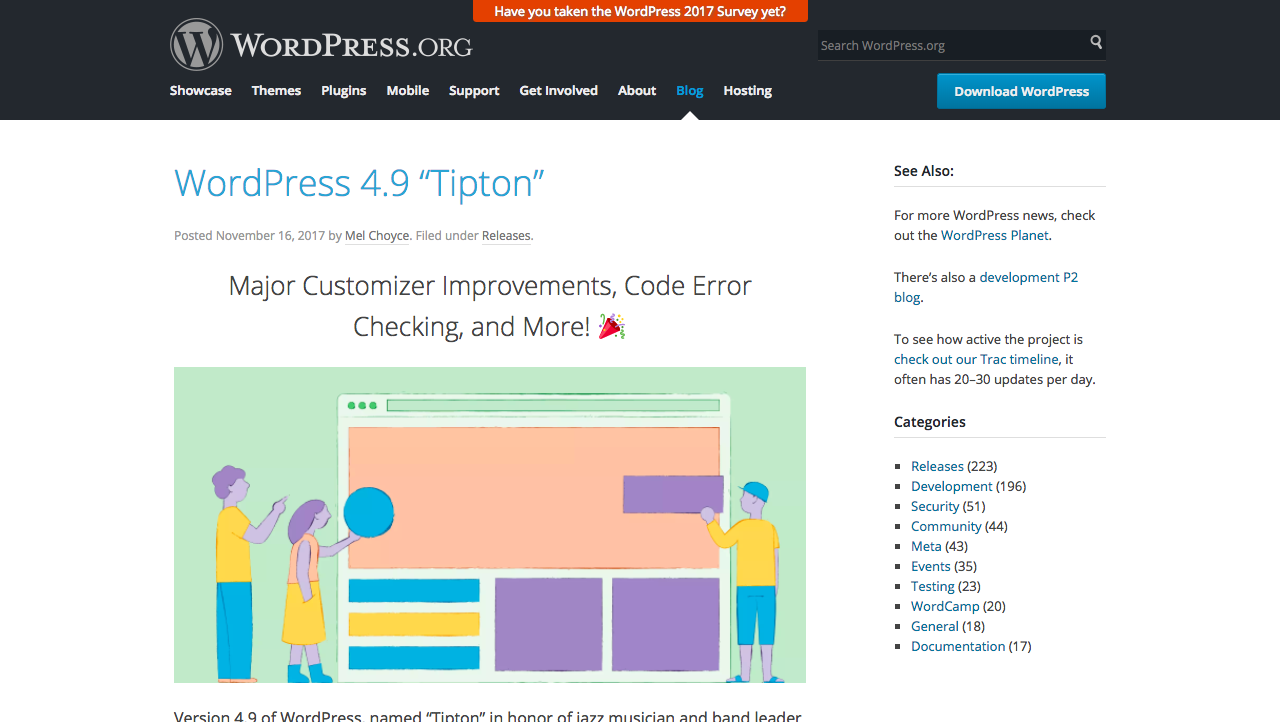Open the Testing category
Screen dimensions: 1280x722
click(933, 587)
